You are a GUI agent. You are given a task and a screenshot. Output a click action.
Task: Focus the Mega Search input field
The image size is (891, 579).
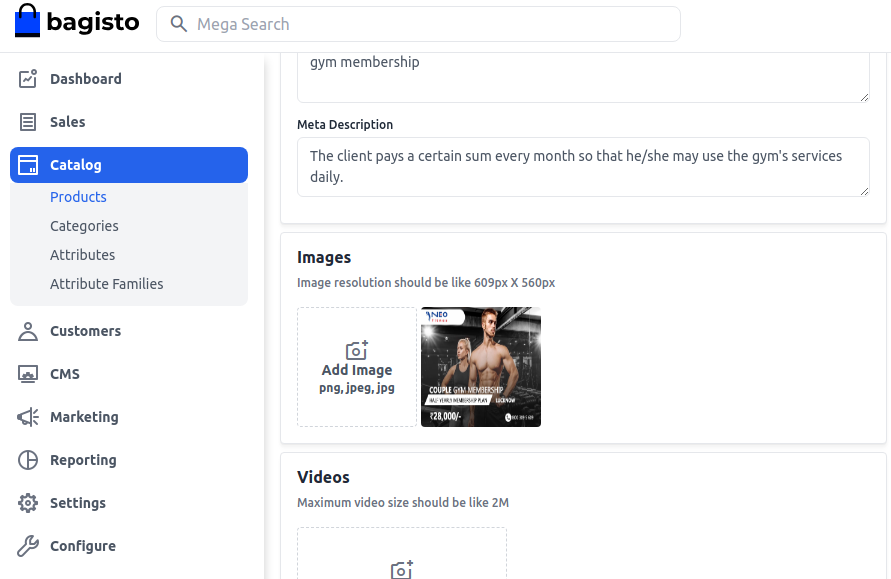click(430, 24)
